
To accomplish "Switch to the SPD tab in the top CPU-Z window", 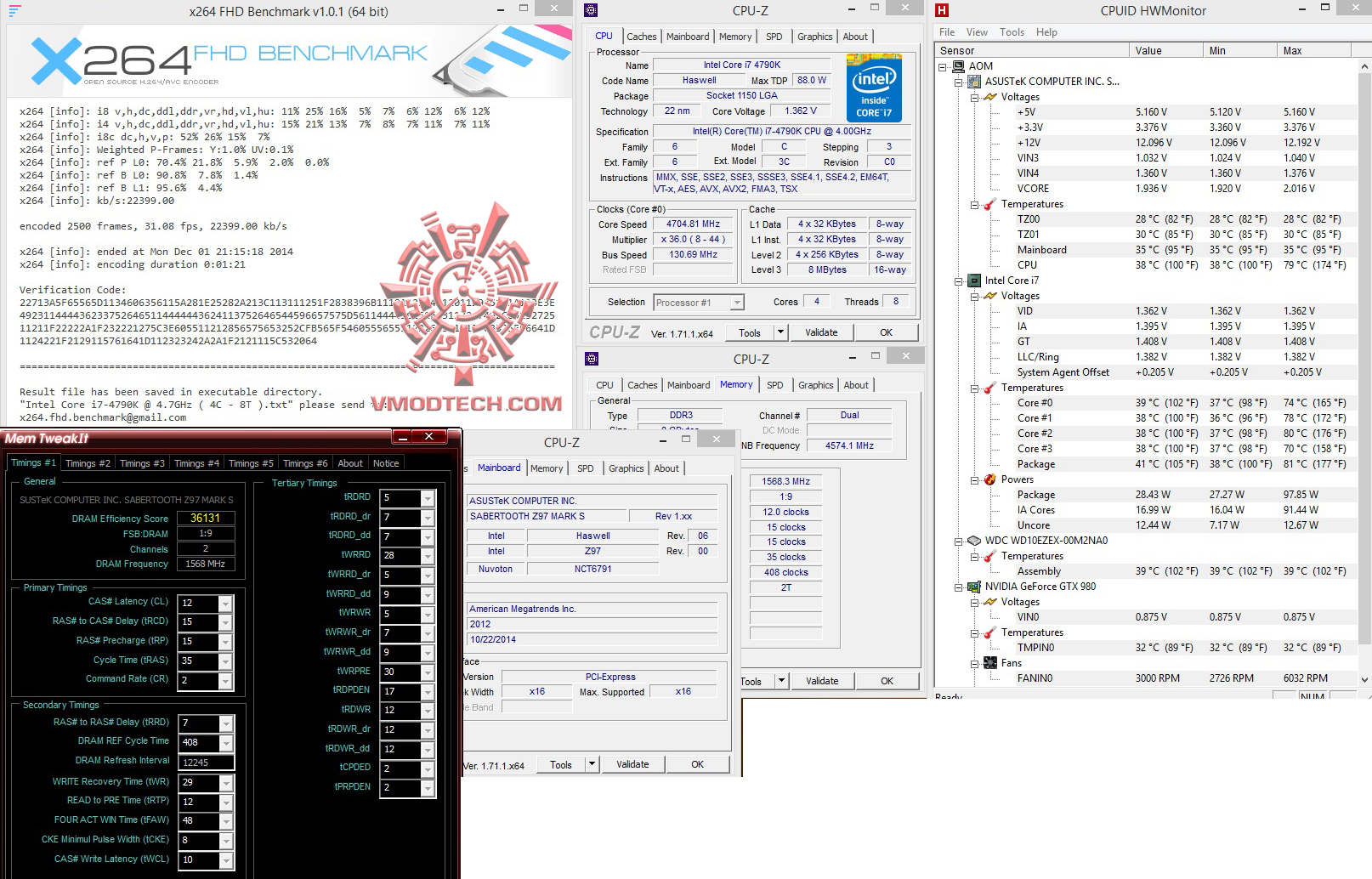I will tap(774, 37).
